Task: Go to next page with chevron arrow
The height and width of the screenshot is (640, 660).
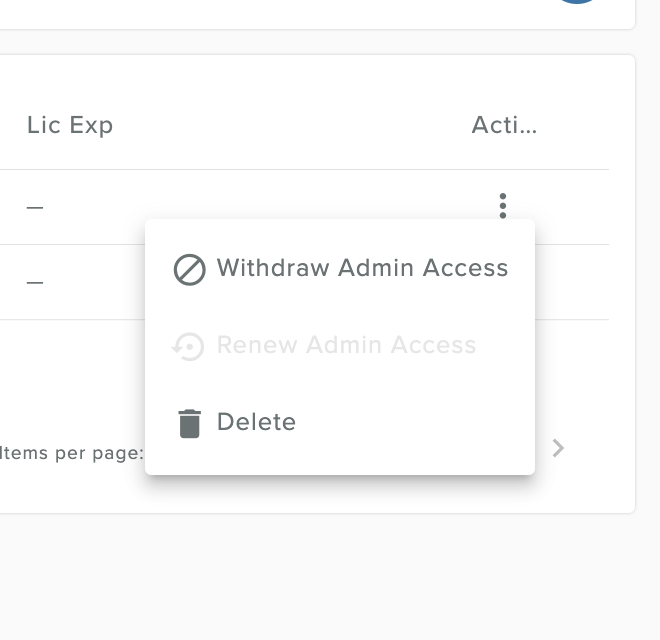Action: 558,448
